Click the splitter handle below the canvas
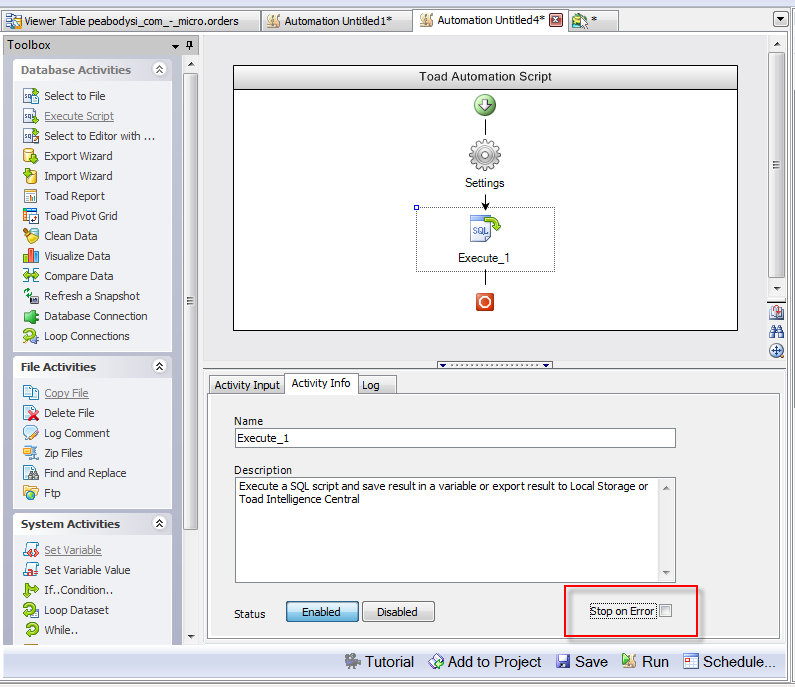 click(x=494, y=365)
